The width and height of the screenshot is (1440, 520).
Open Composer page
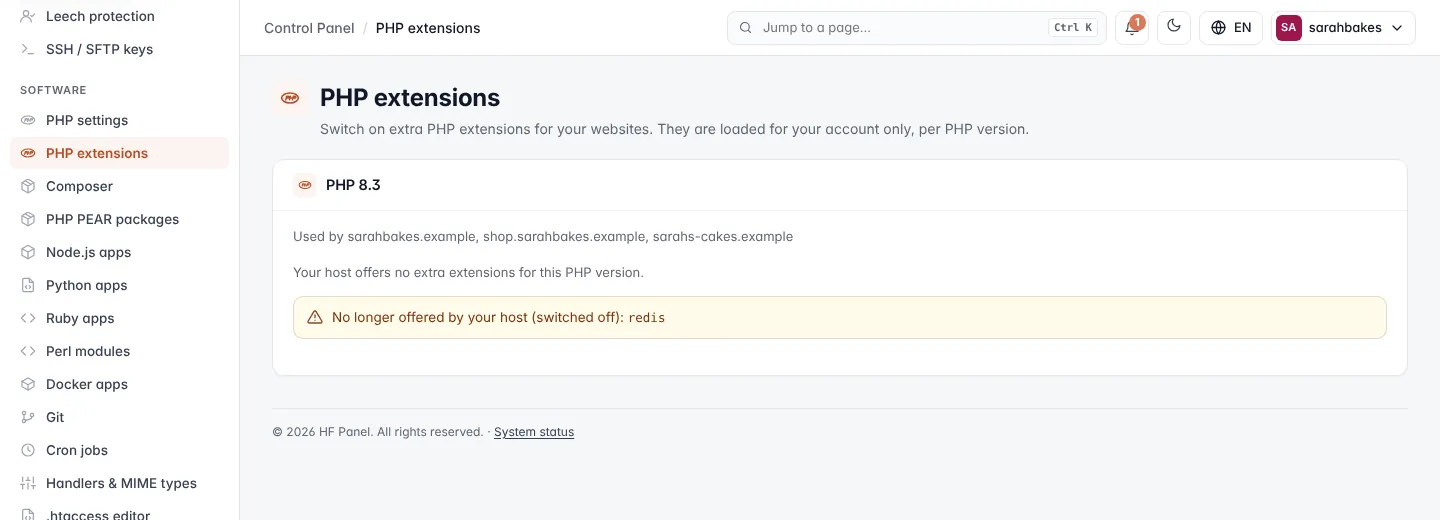point(119,186)
